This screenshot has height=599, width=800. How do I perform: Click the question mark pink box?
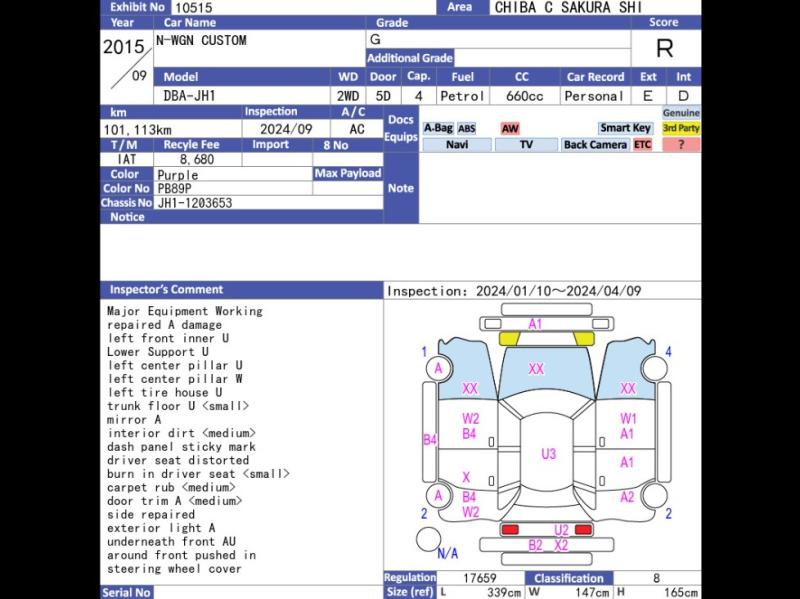[x=681, y=145]
